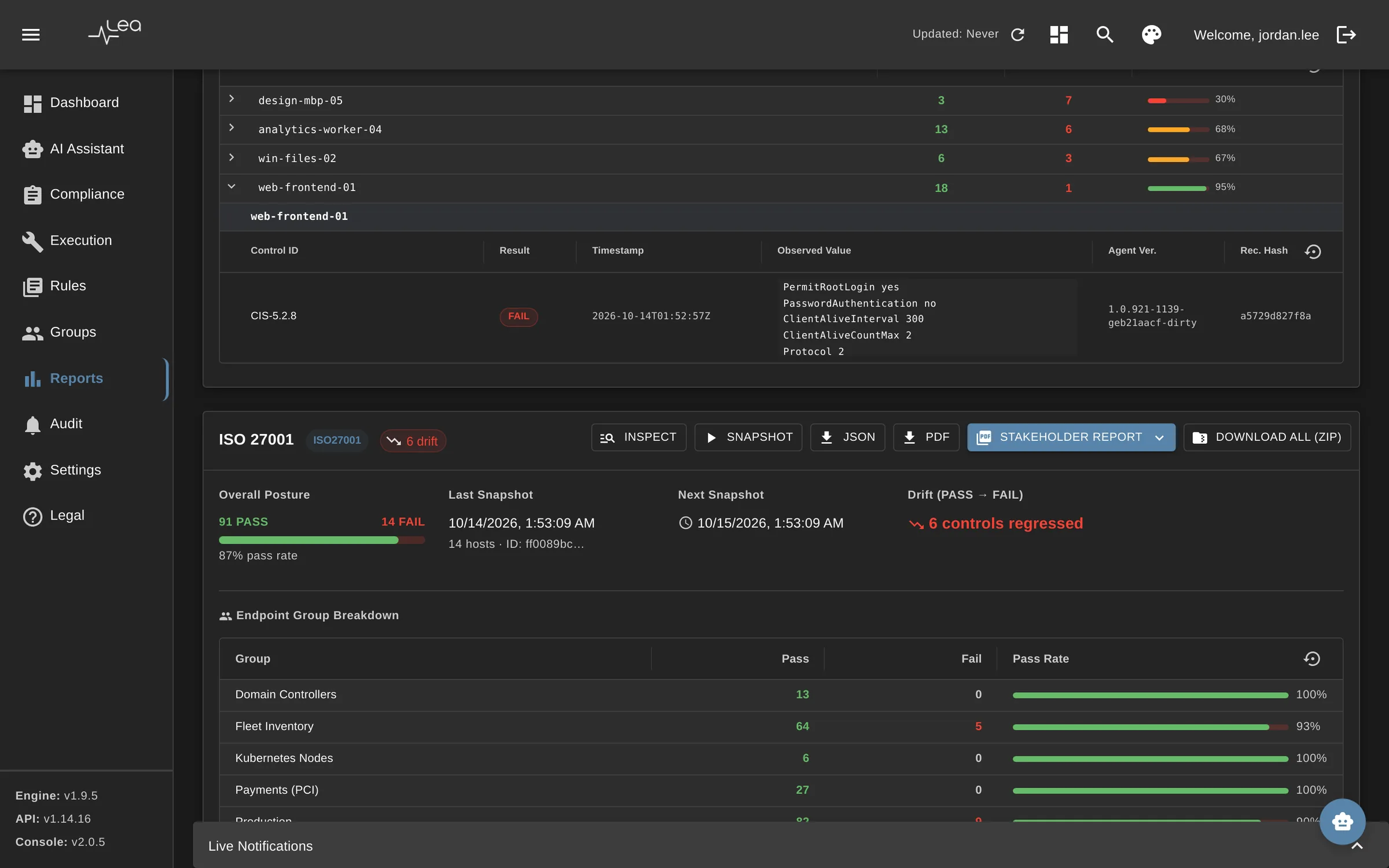Select the Domain Controllers group row

click(x=781, y=695)
